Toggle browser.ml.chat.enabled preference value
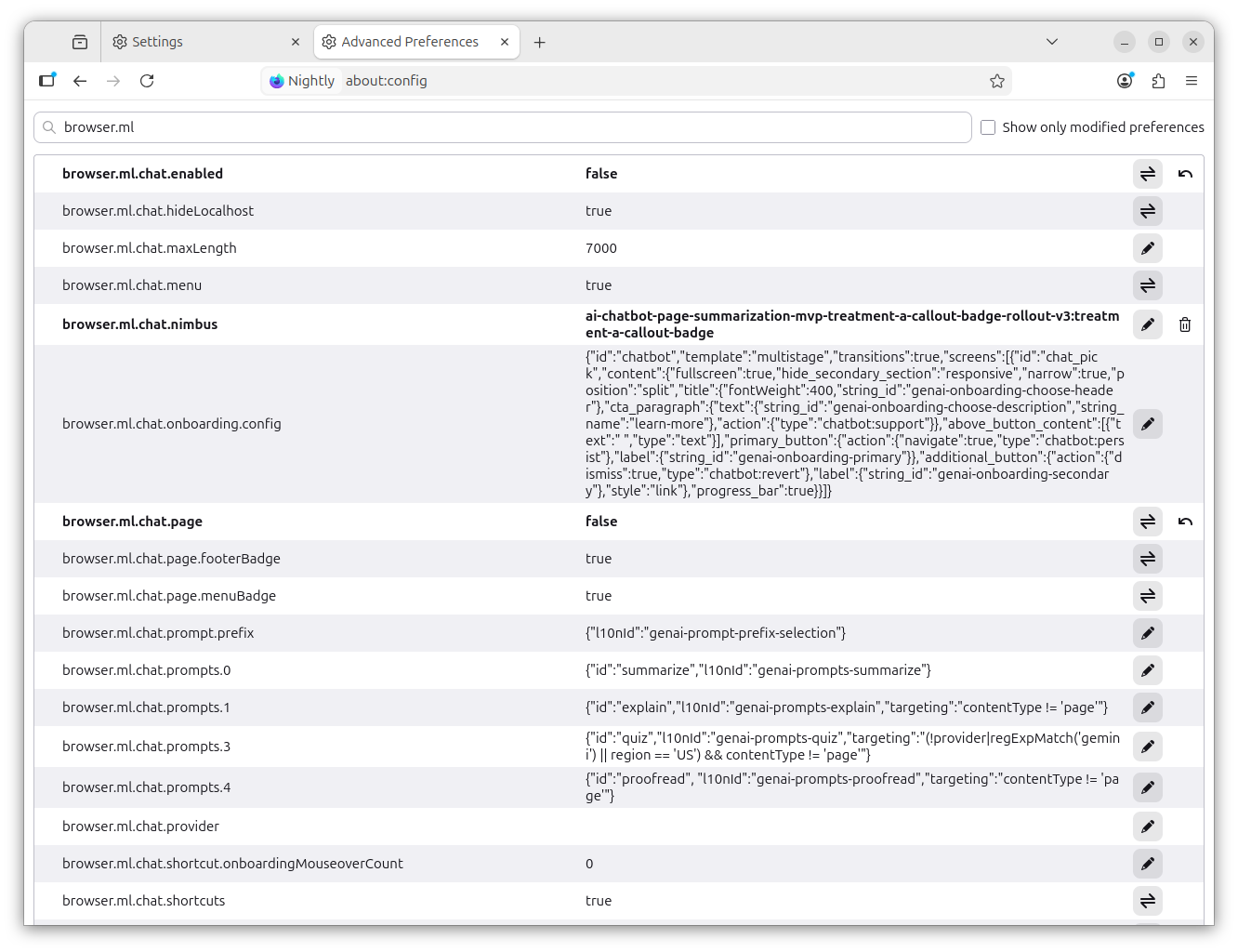Viewport: 1238px width, 952px height. coord(1148,174)
